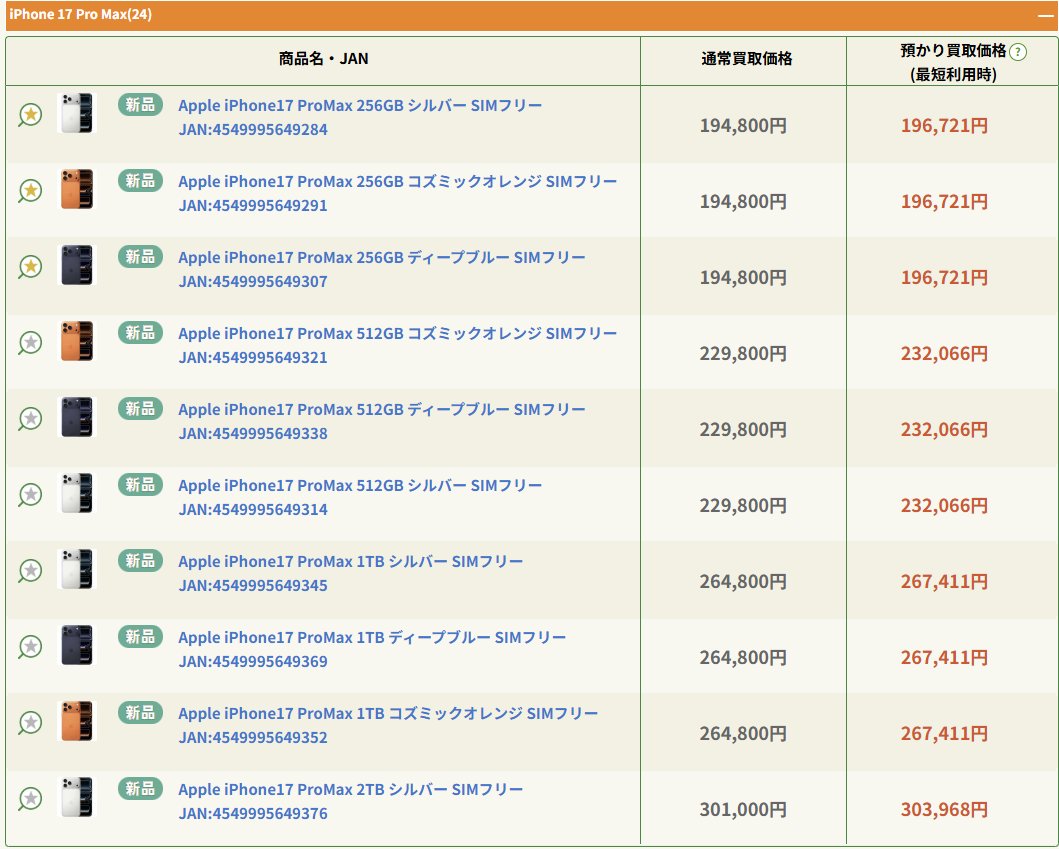Screen dimensions: 1059x849
Task: Open 1TB ディープブルー product thumbnail
Action: point(77,644)
